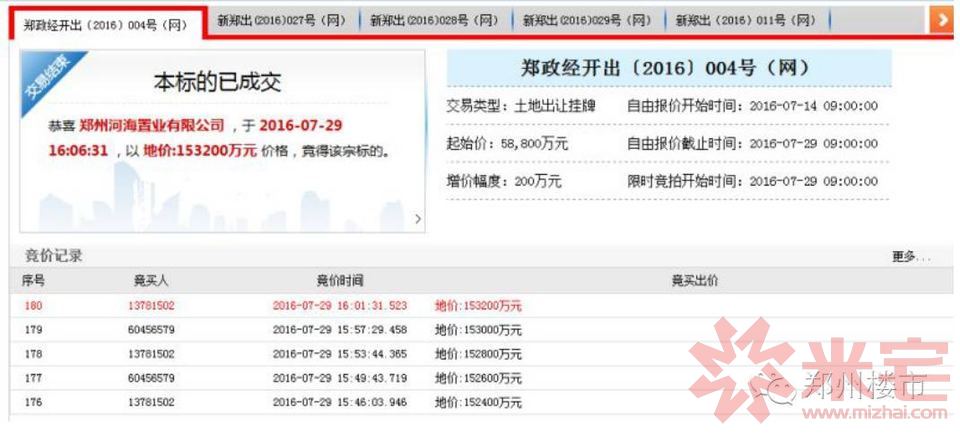Click heading 本标的已成交
The width and height of the screenshot is (960, 434).
coord(217,81)
